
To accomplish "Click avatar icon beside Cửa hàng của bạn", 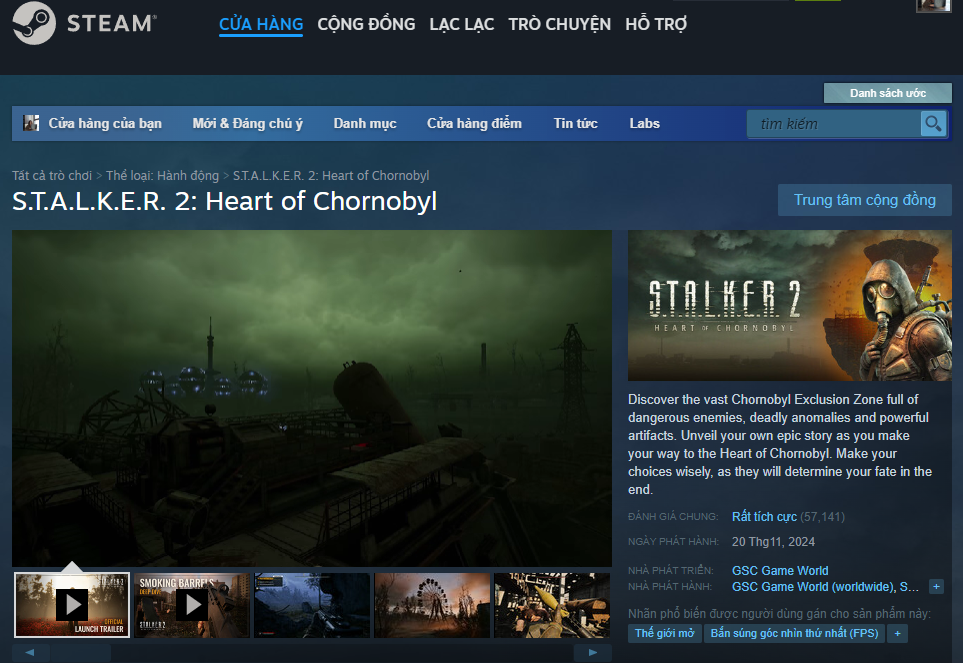I will coord(31,123).
